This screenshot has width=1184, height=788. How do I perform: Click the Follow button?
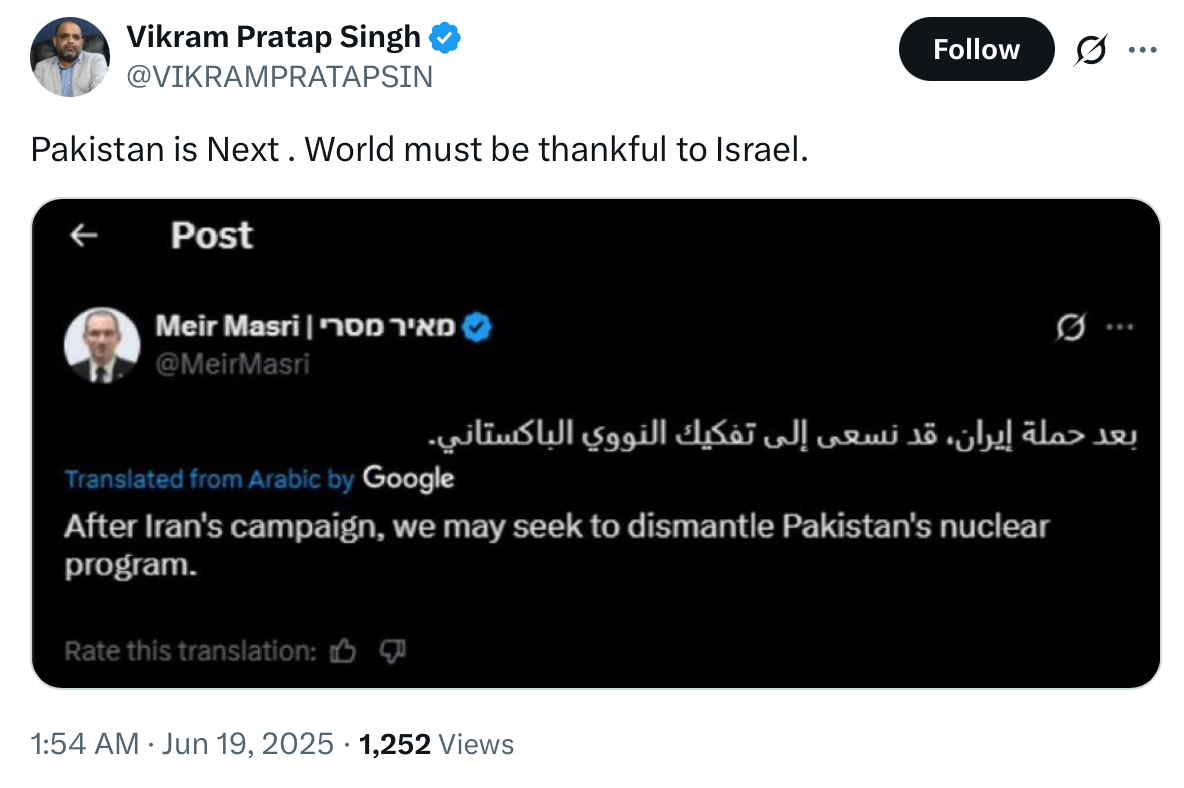tap(976, 50)
